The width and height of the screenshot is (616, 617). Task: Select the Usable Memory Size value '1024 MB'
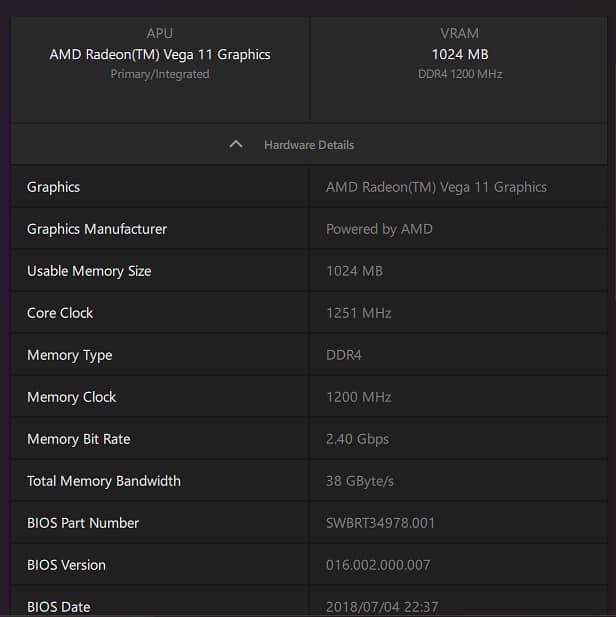(x=354, y=271)
